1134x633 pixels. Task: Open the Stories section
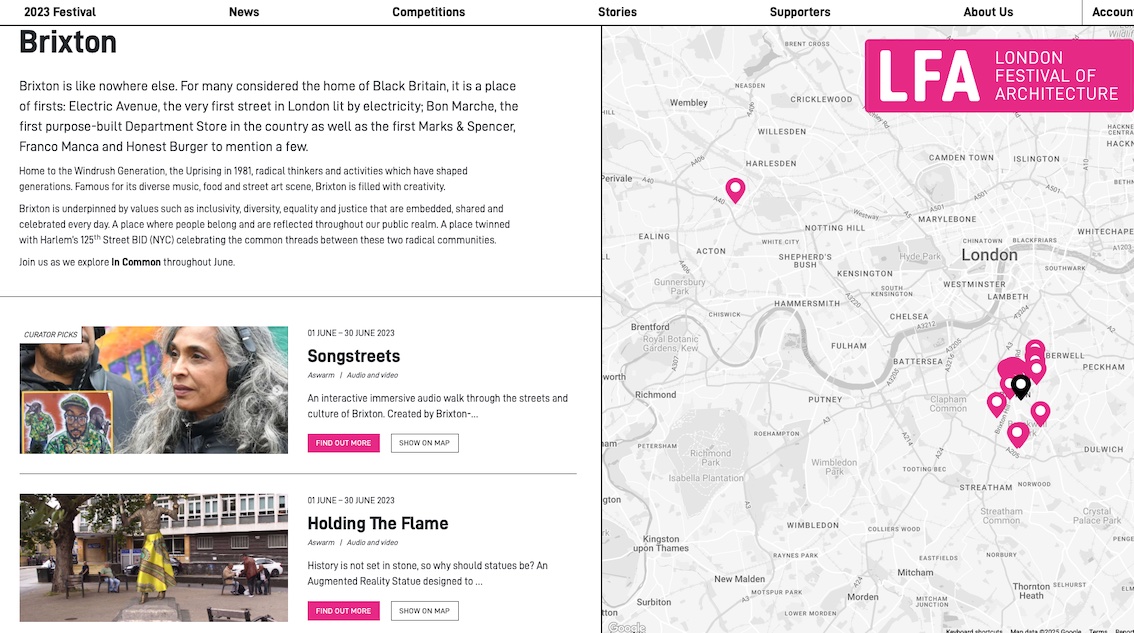[x=618, y=12]
